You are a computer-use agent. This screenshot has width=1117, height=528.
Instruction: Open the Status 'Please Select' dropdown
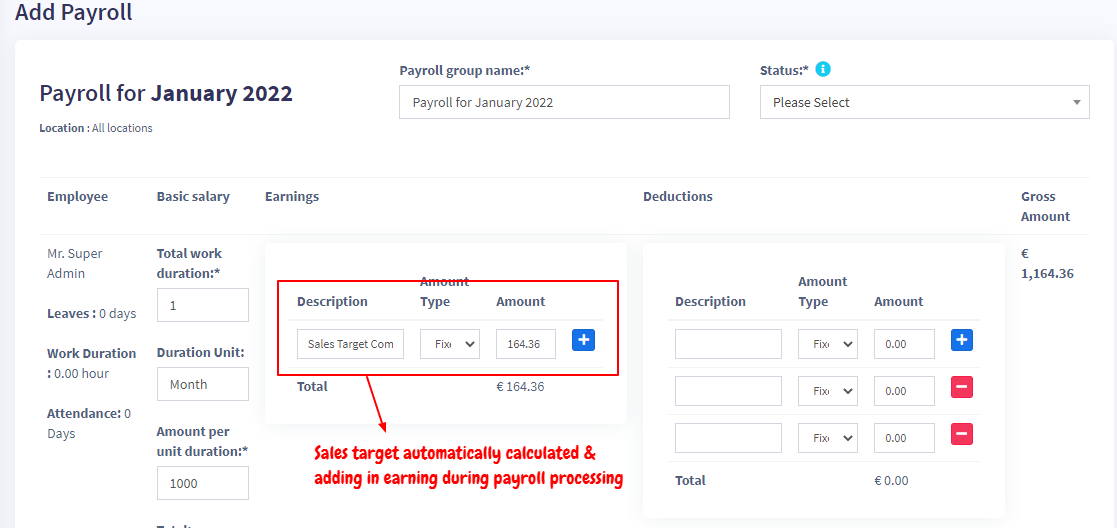pyautogui.click(x=924, y=102)
